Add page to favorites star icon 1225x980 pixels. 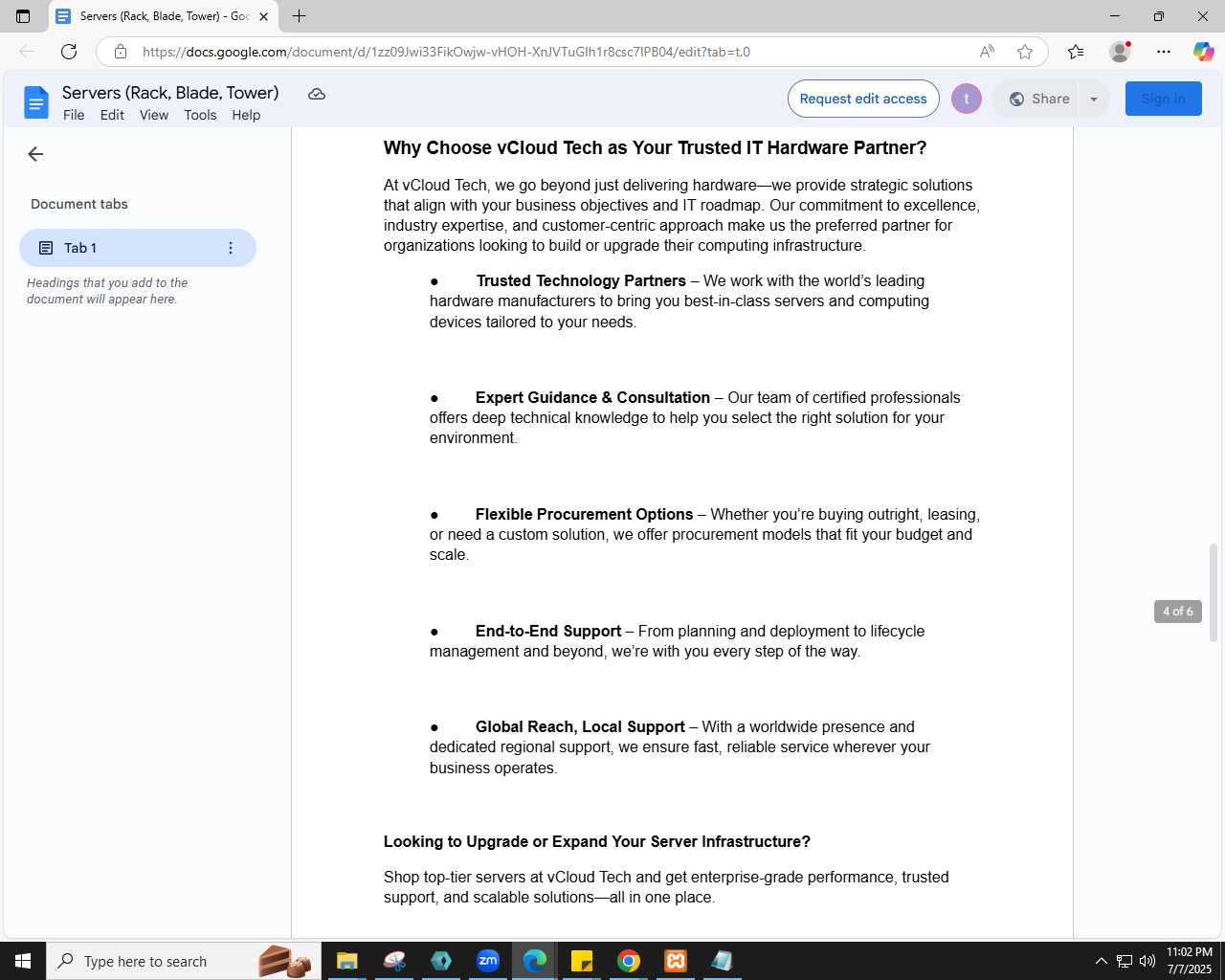pos(1025,52)
